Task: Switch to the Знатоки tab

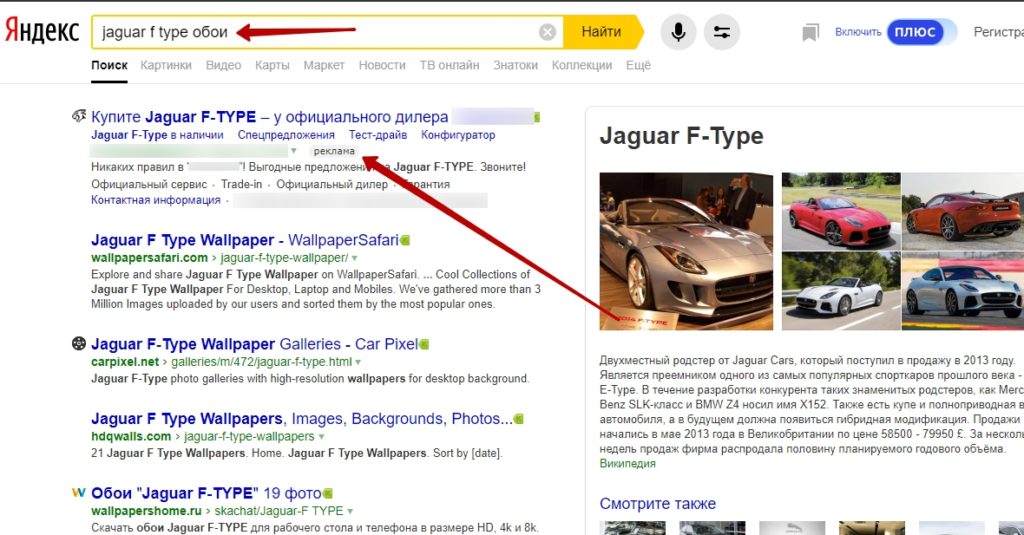Action: (515, 65)
